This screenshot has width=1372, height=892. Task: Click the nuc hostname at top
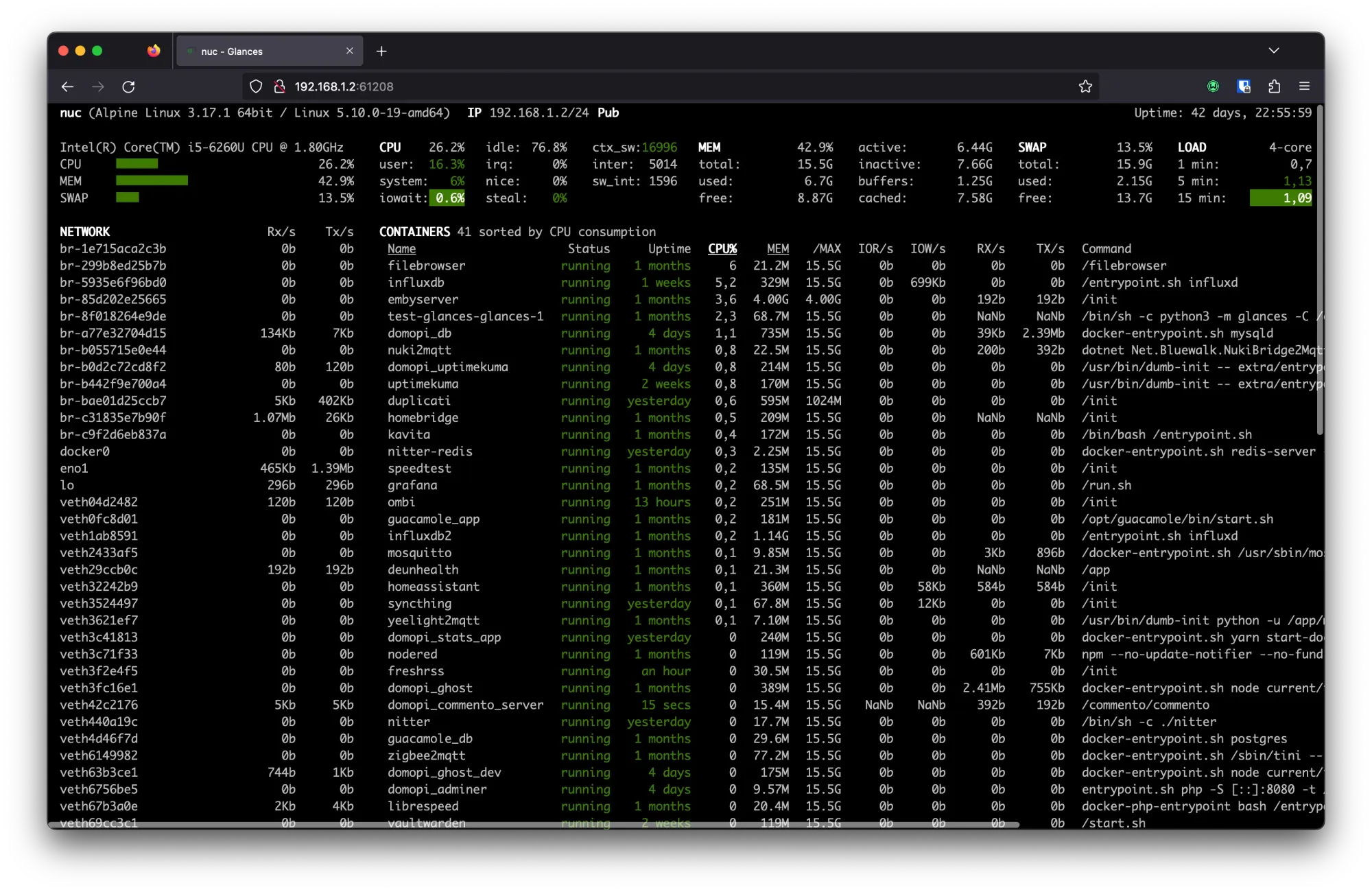click(71, 113)
